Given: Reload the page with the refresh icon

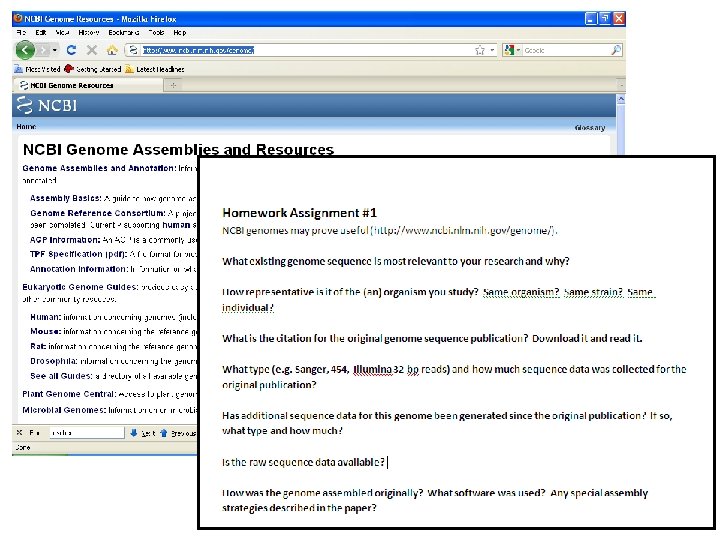Looking at the screenshot, I should click(71, 50).
